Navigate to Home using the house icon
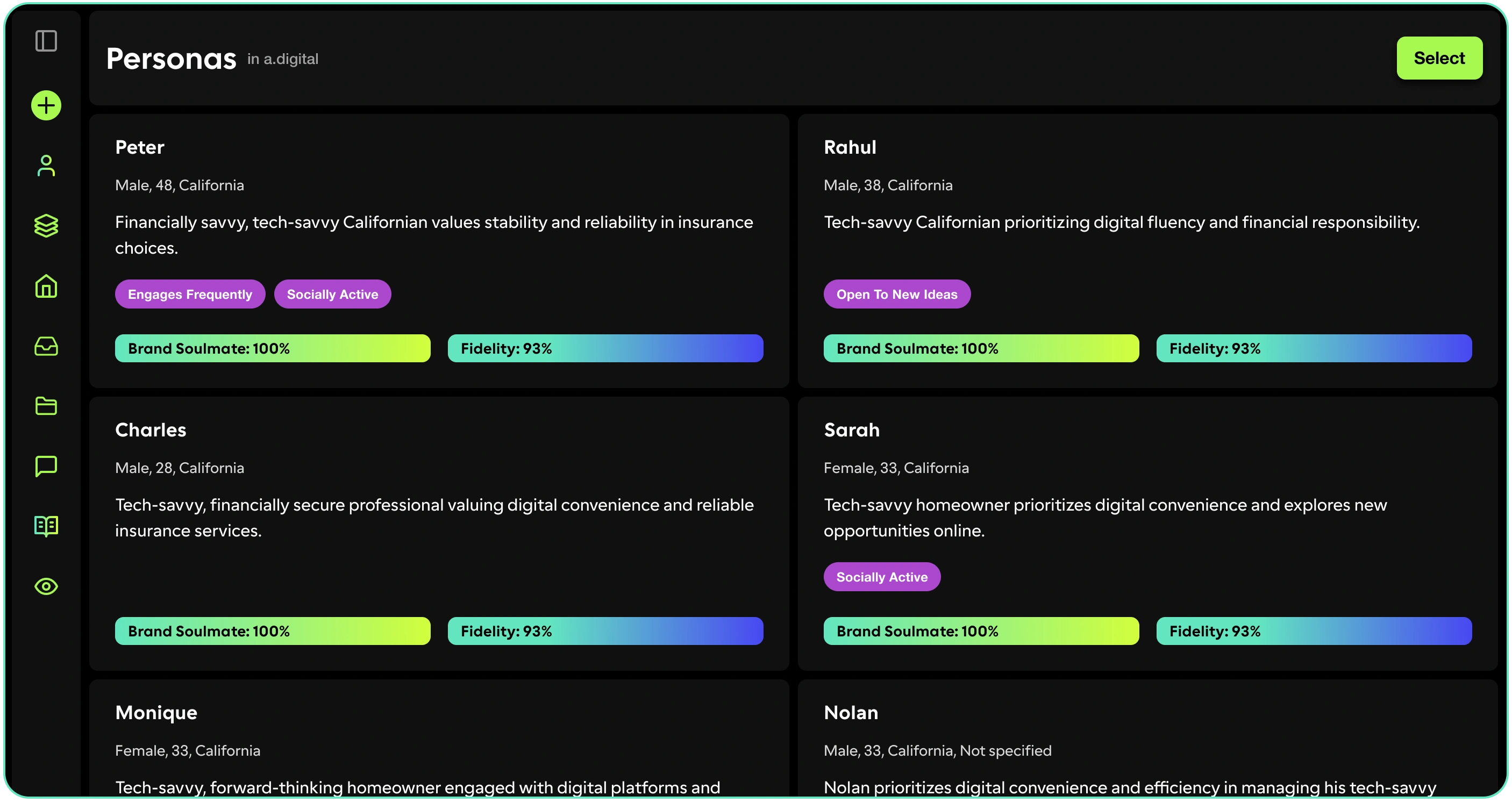Viewport: 1512px width, 803px height. 46,286
